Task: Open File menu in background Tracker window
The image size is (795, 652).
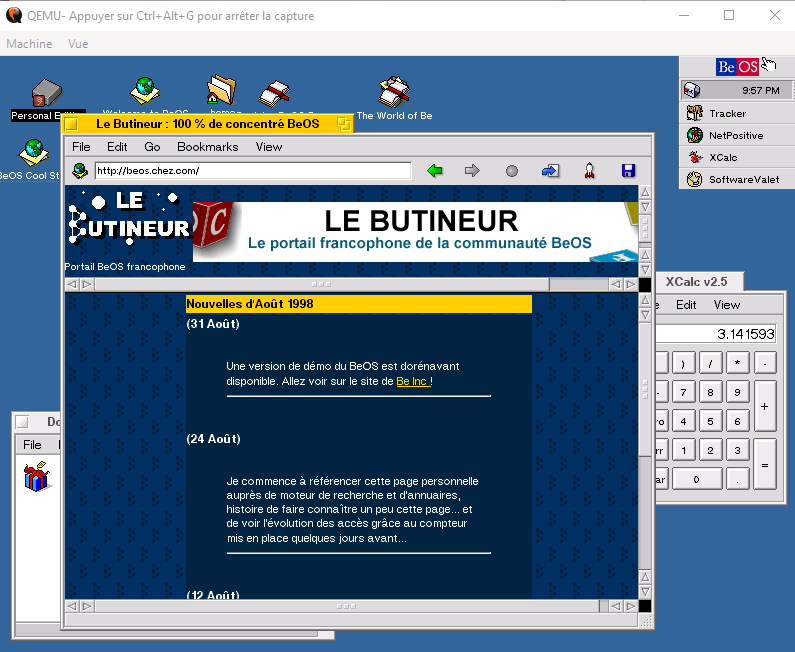Action: point(32,445)
